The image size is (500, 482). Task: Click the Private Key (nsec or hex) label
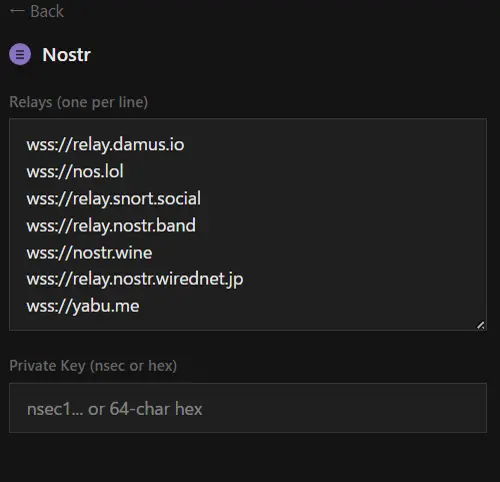(93, 366)
